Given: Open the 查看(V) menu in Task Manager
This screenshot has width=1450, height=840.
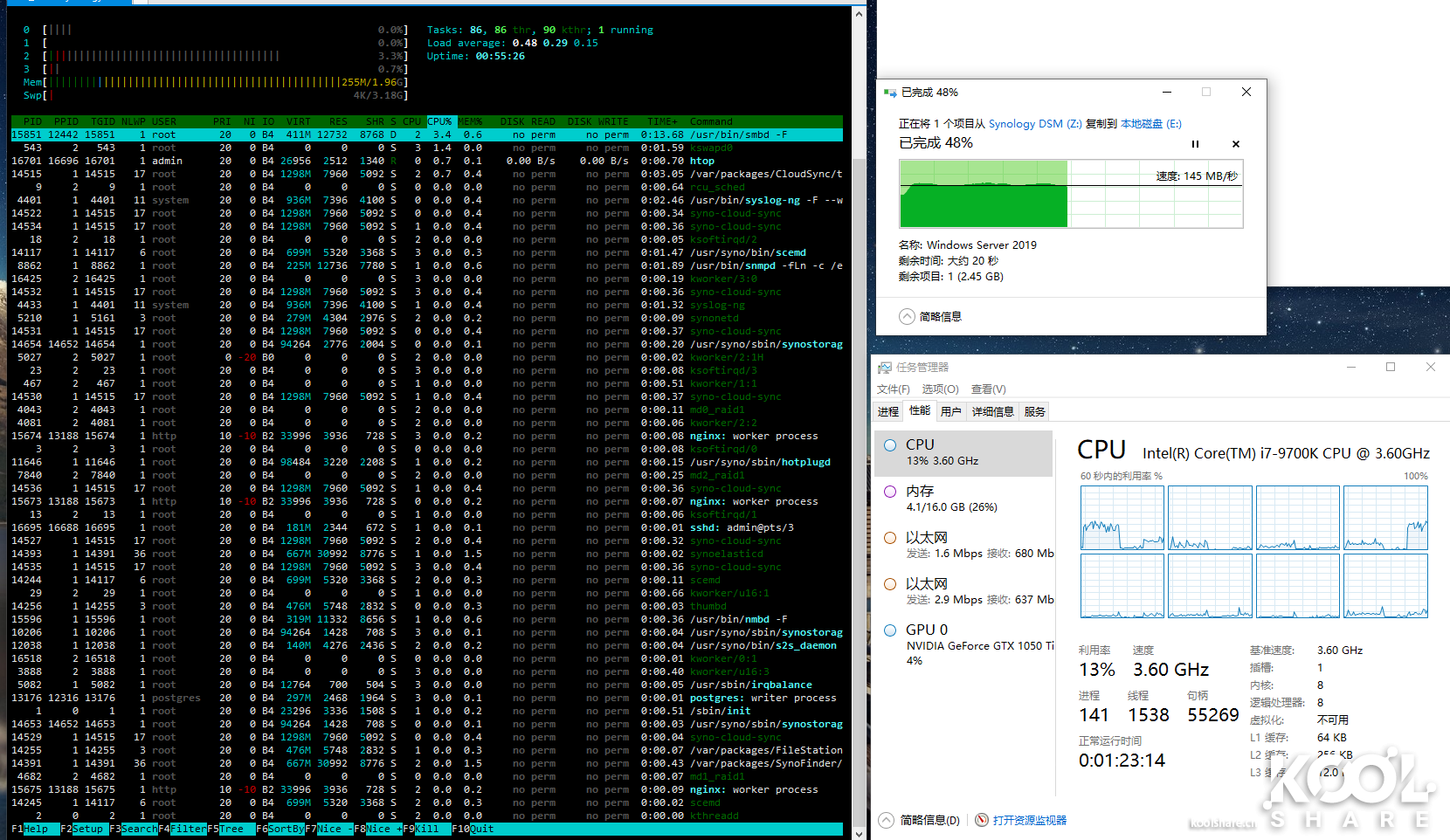Looking at the screenshot, I should (x=988, y=389).
